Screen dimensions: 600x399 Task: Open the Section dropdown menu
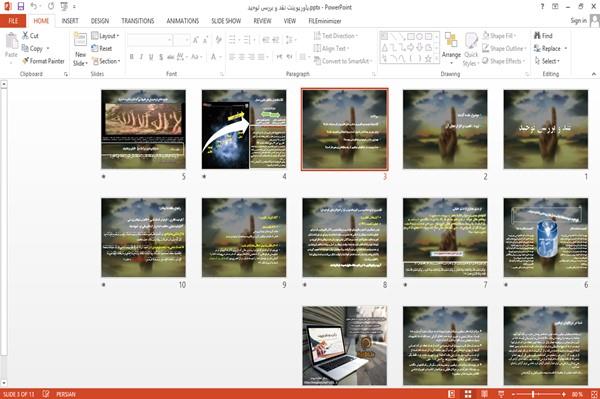(106, 61)
